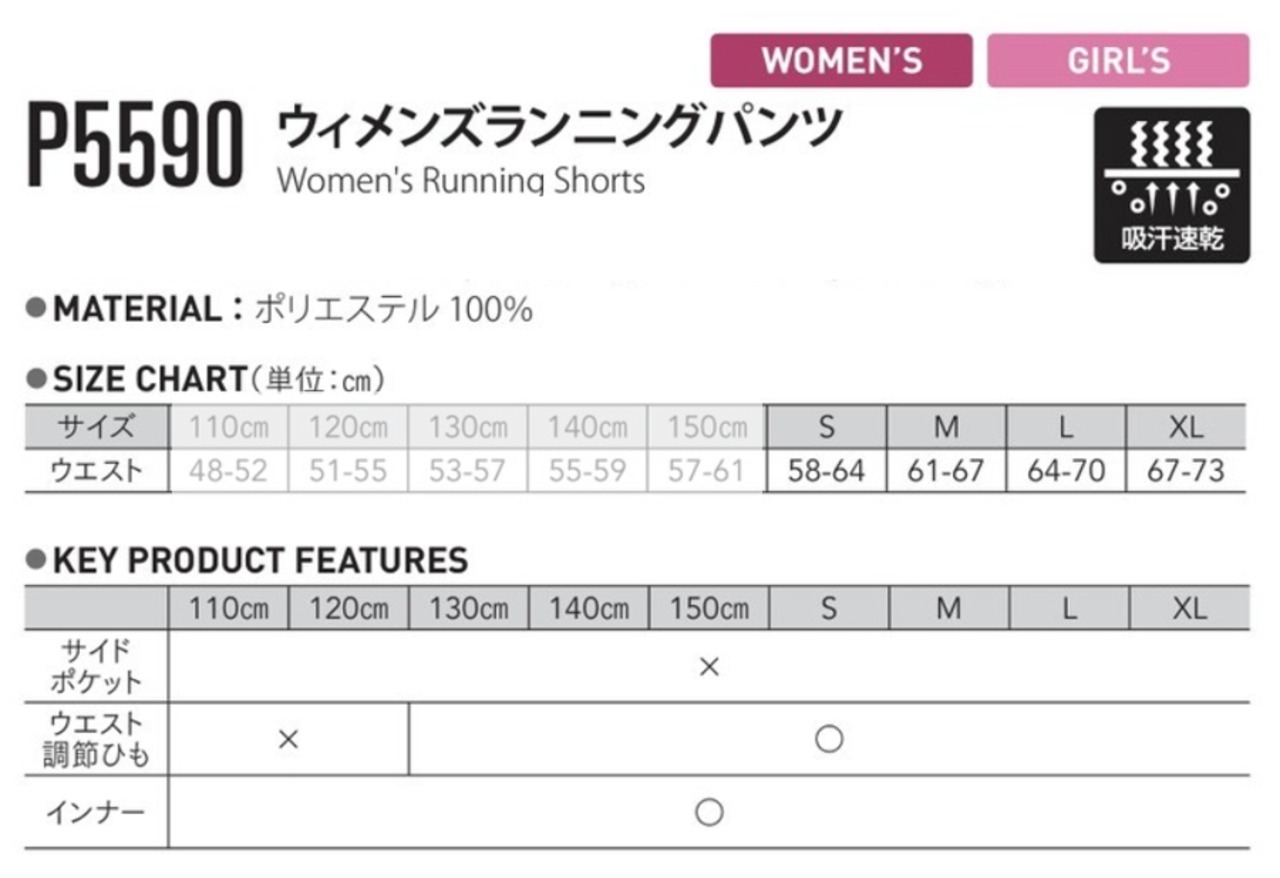
Task: Click the MATERIAL heading text
Action: tap(135, 310)
